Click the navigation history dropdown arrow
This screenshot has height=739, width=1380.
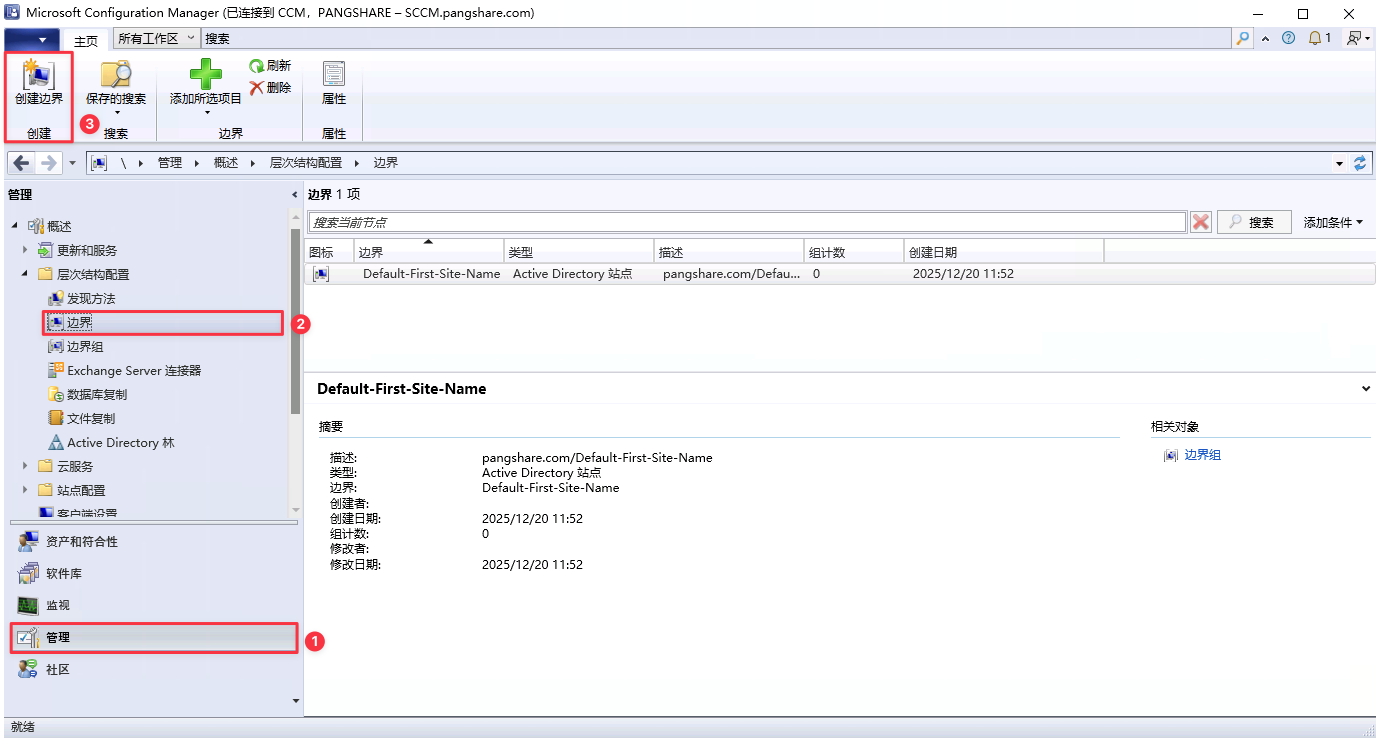pyautogui.click(x=72, y=163)
